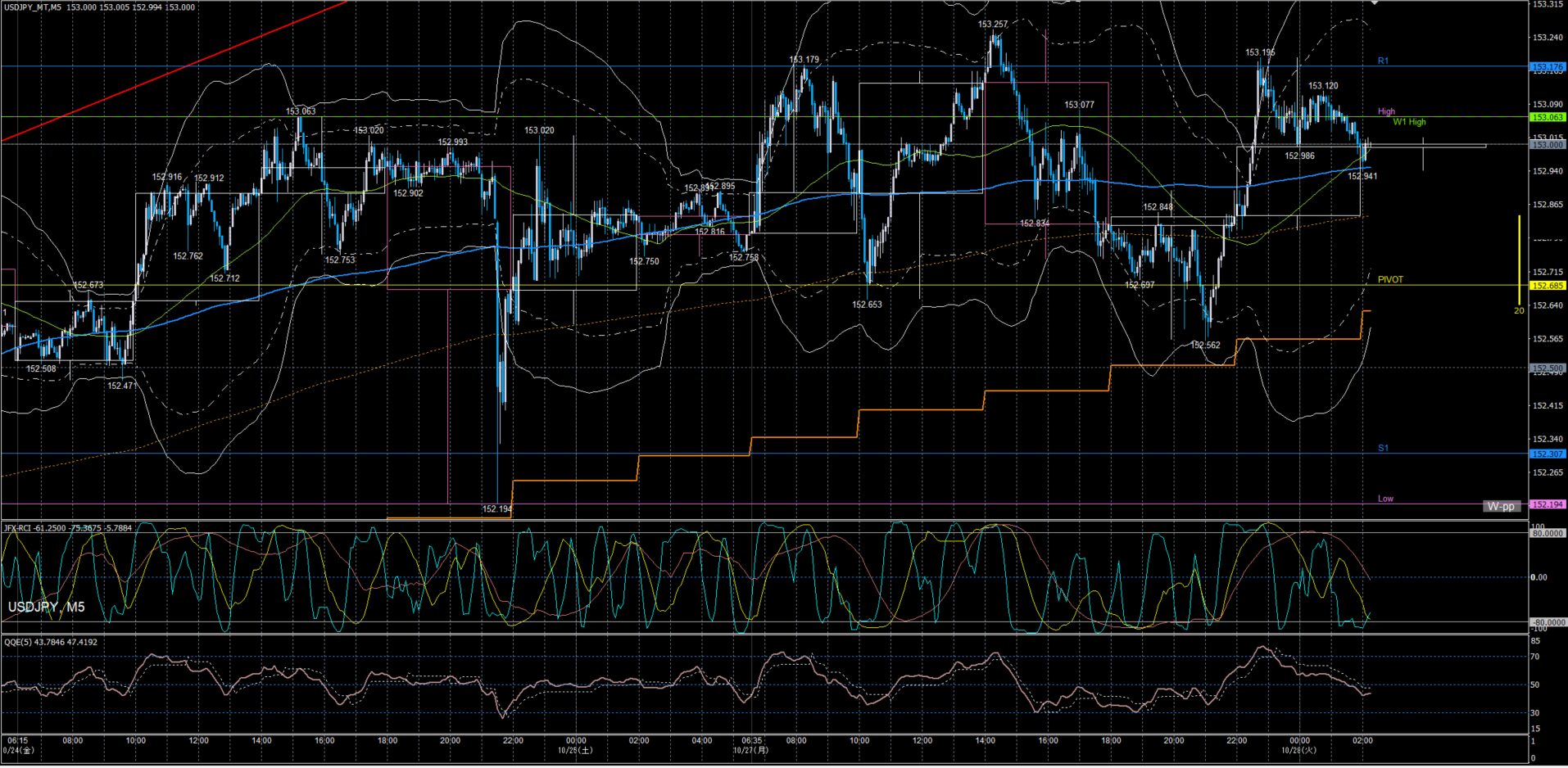Click the large USDJPY, M5 watermark label
The width and height of the screenshot is (1568, 768).
click(x=46, y=607)
